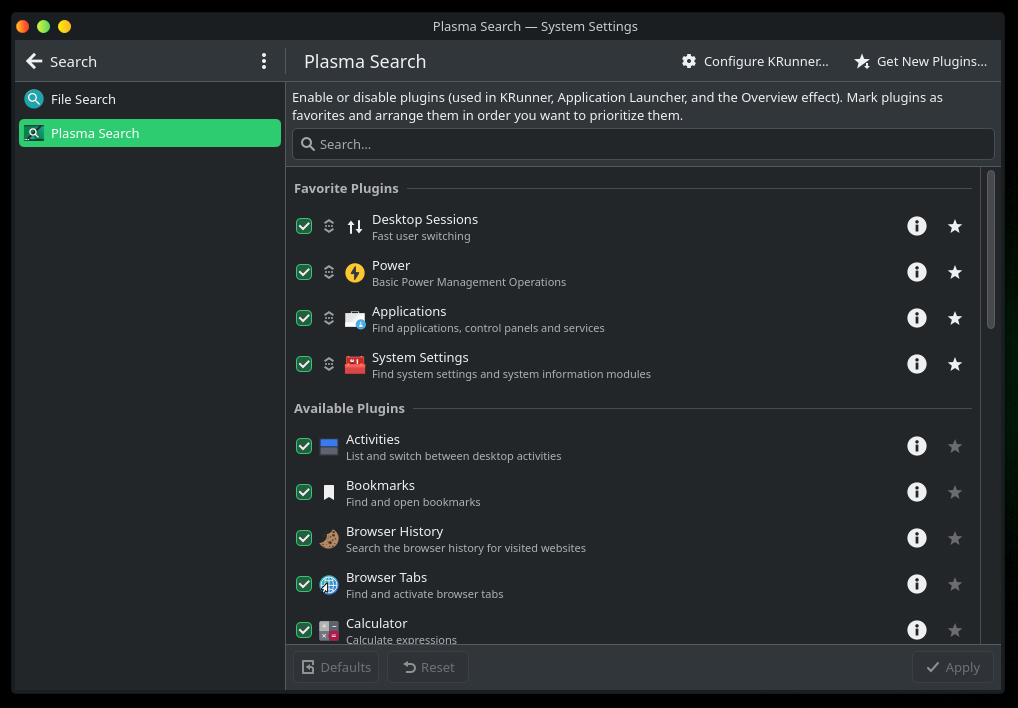
Task: Unfavorite the Applications plugin star
Action: [x=955, y=318]
